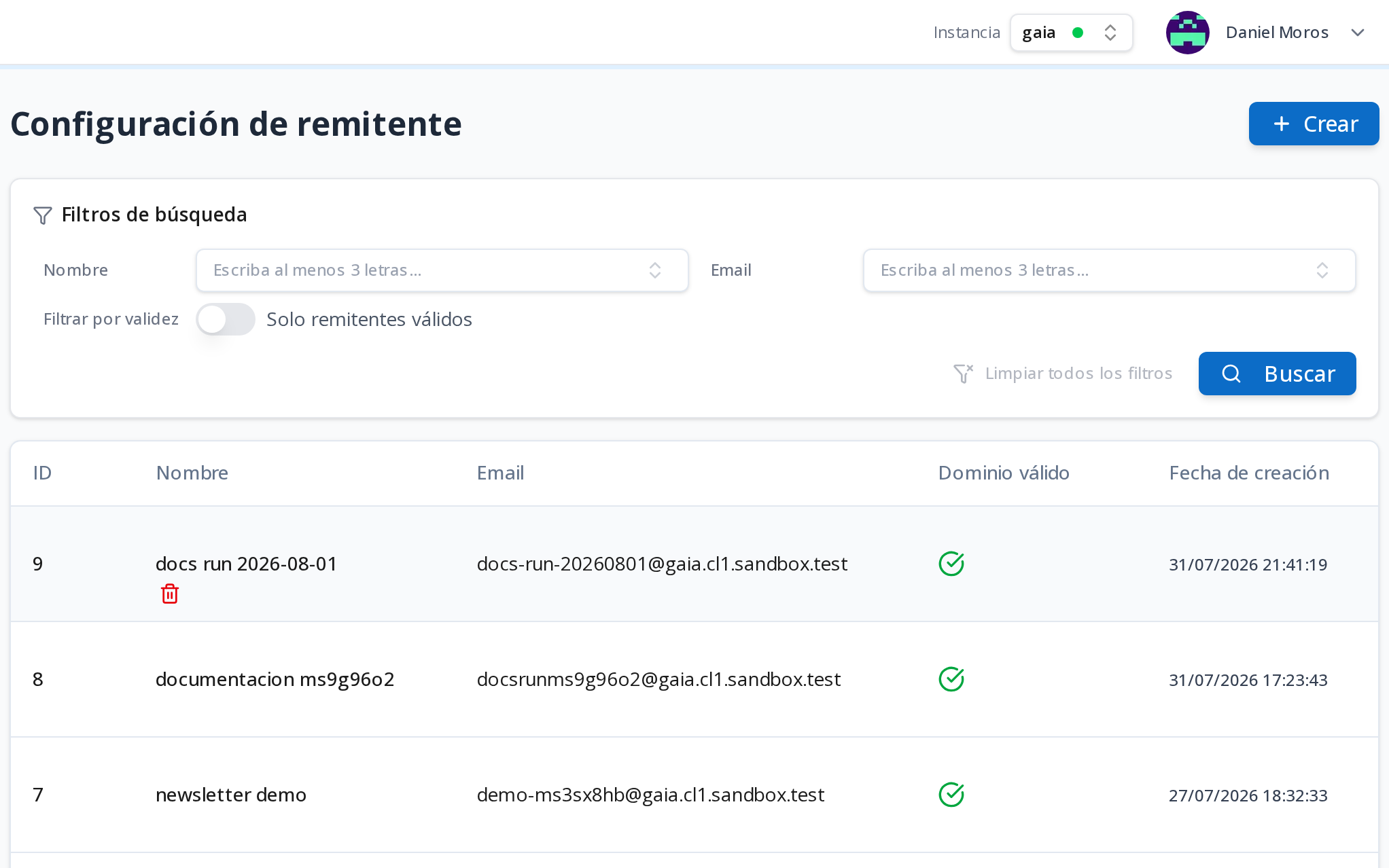
Task: Click the Nombre column header
Action: pos(192,473)
